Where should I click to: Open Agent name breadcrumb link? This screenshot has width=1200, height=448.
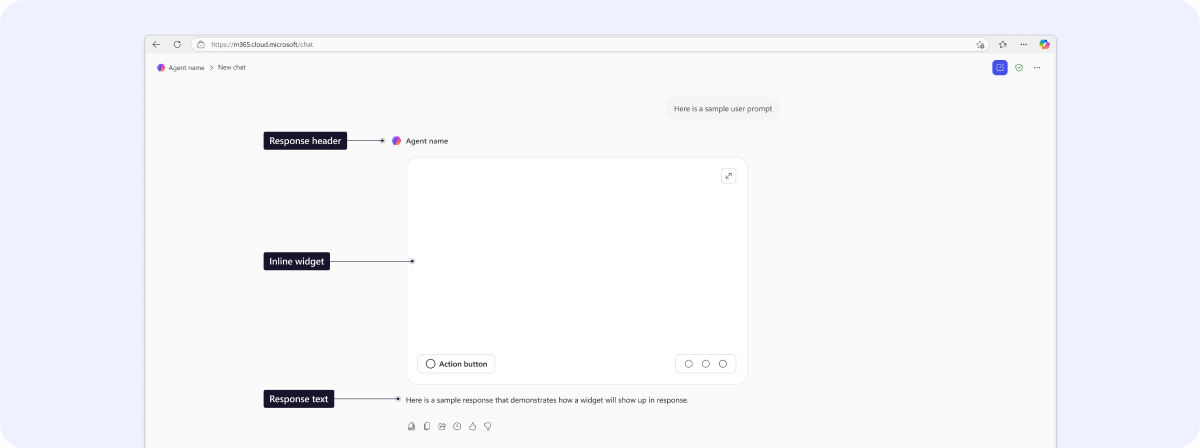186,68
